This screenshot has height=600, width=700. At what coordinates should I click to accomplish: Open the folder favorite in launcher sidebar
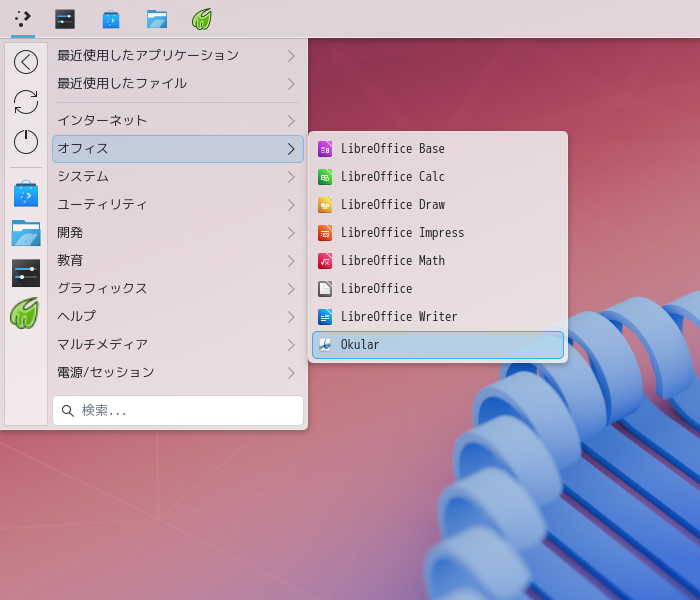26,233
